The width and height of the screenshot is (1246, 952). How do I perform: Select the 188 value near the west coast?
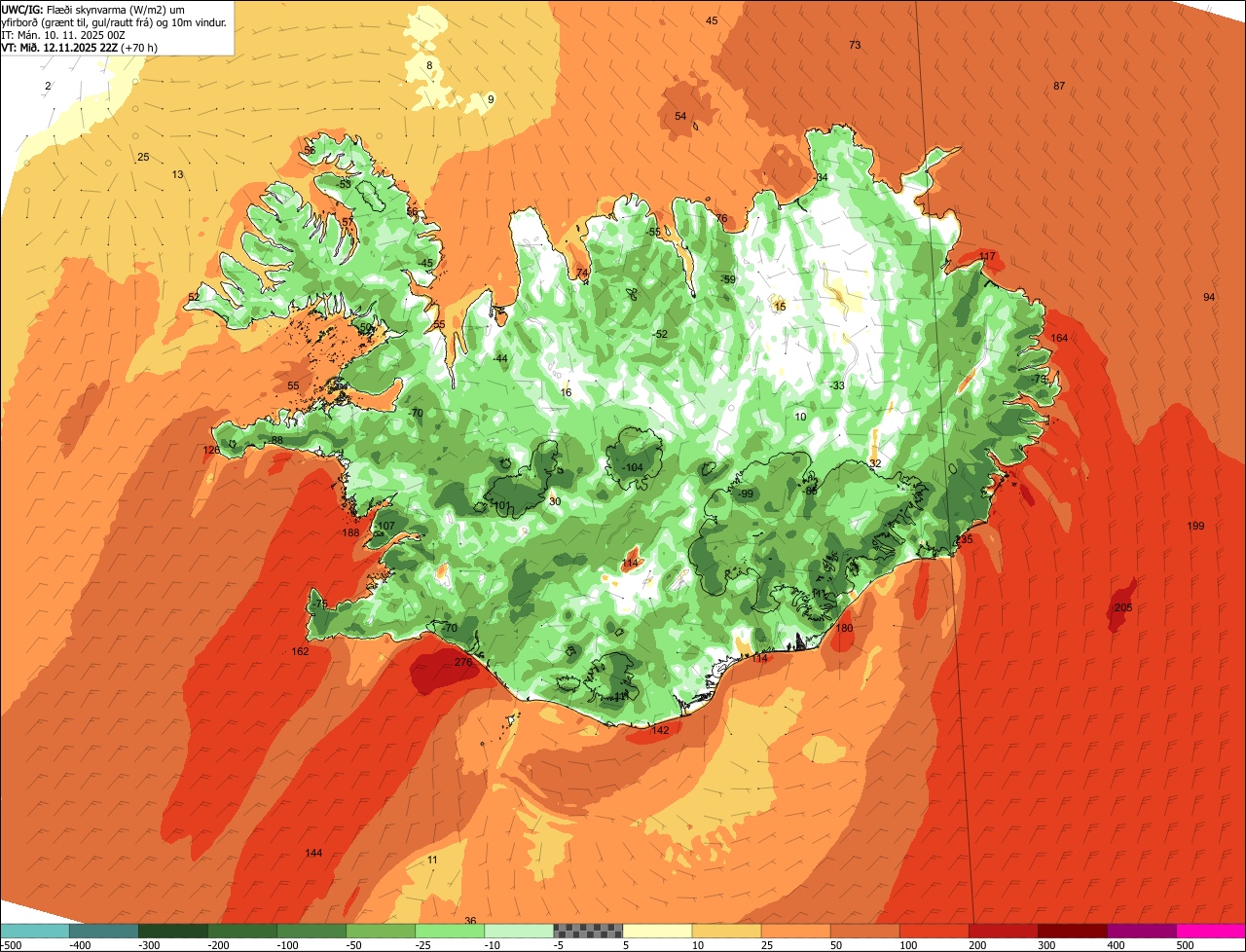(350, 532)
